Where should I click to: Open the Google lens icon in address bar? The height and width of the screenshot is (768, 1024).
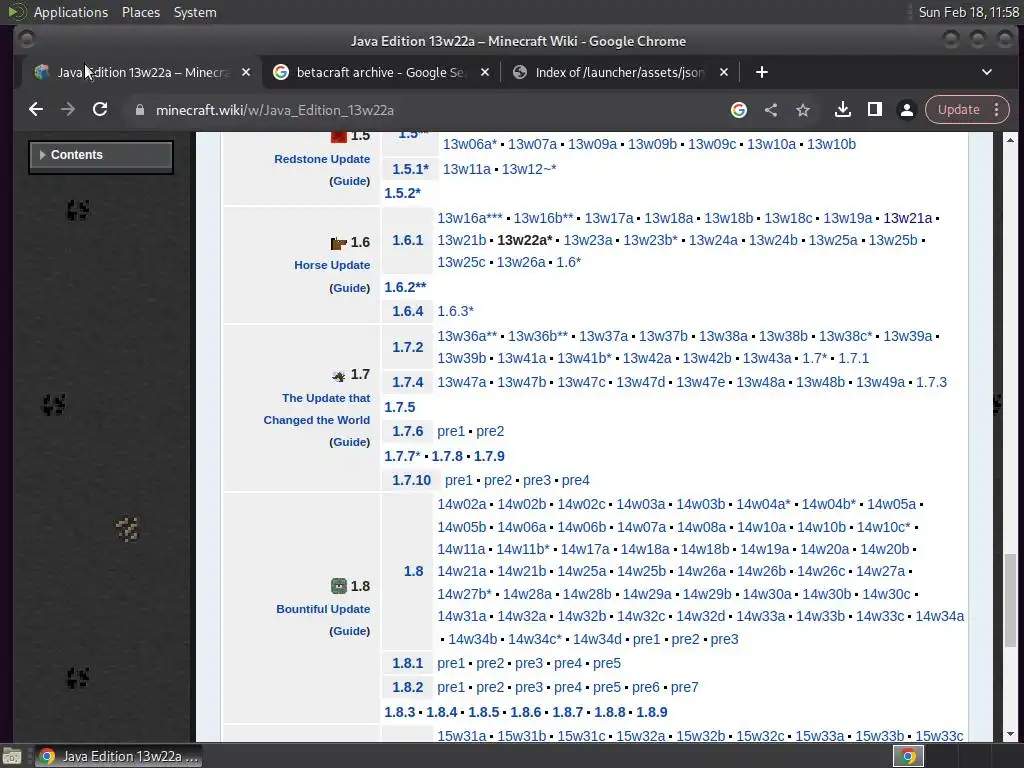coord(739,110)
